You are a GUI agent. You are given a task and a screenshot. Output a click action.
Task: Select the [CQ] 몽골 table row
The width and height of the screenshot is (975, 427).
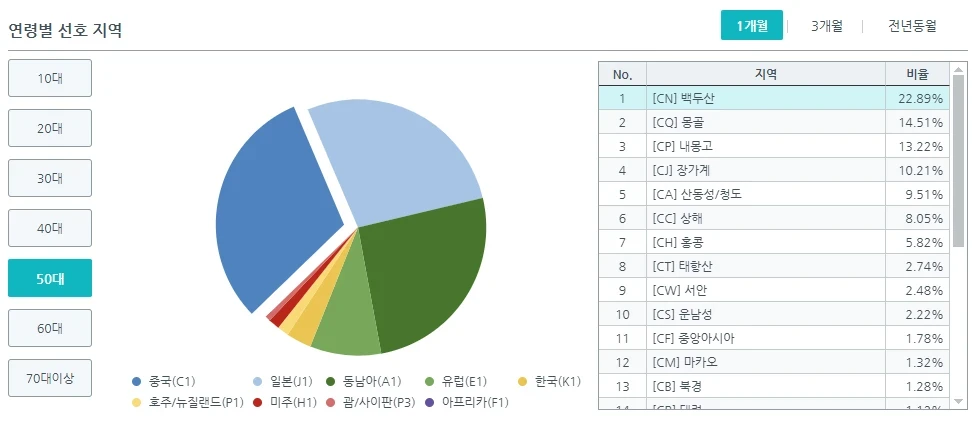774,122
